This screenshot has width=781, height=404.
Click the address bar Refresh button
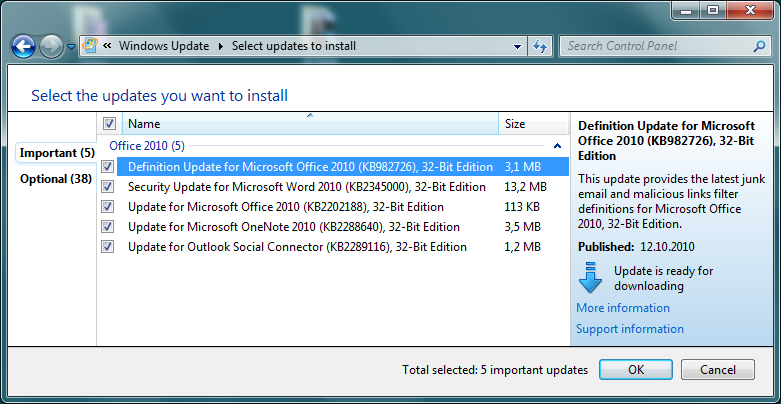coord(540,46)
